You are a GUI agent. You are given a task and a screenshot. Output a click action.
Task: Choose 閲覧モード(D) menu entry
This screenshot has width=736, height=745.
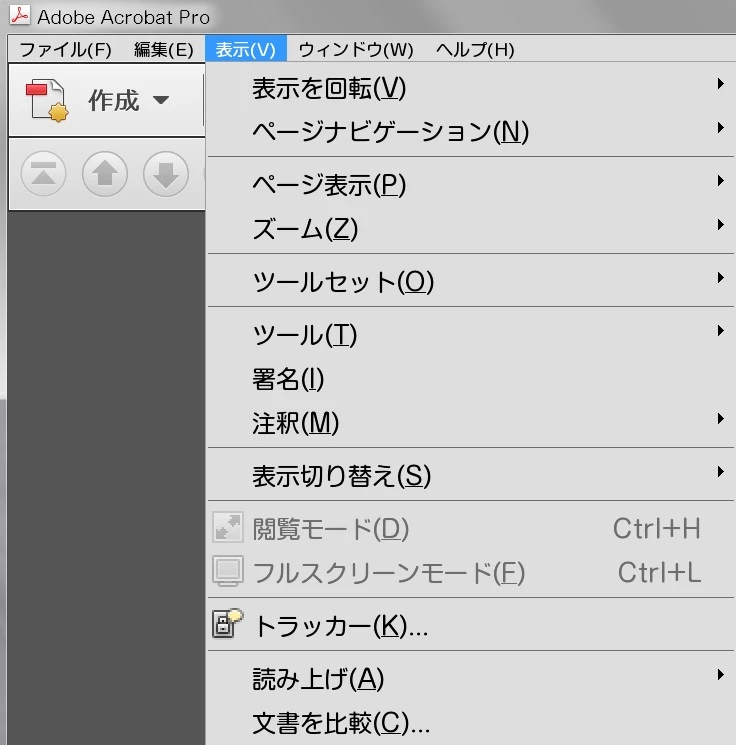(471, 528)
